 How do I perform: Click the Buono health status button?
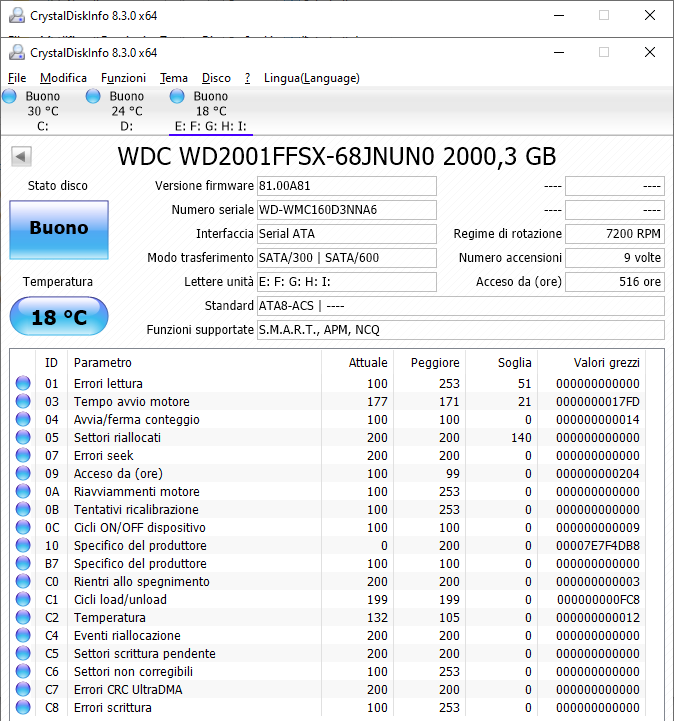pyautogui.click(x=59, y=229)
